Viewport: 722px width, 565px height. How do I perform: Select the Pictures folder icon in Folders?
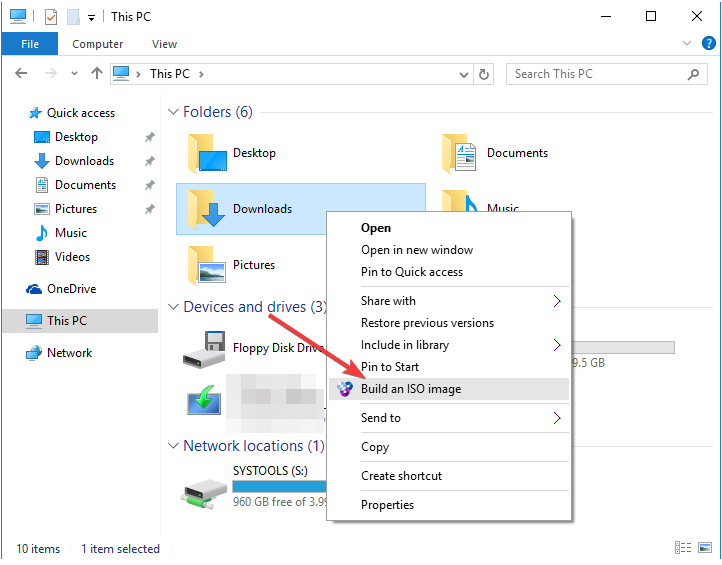207,265
